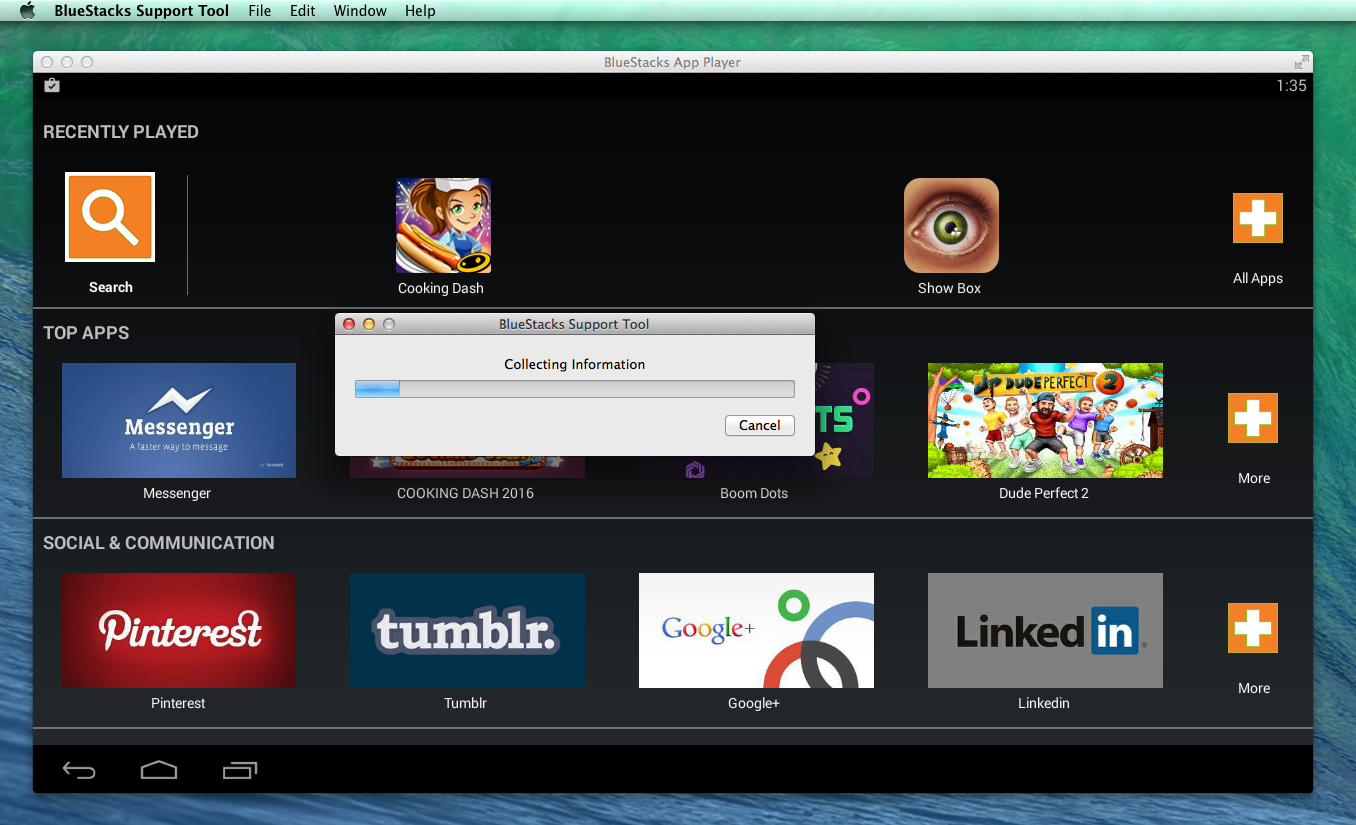The image size is (1356, 825).
Task: Open the Help menu
Action: (420, 11)
